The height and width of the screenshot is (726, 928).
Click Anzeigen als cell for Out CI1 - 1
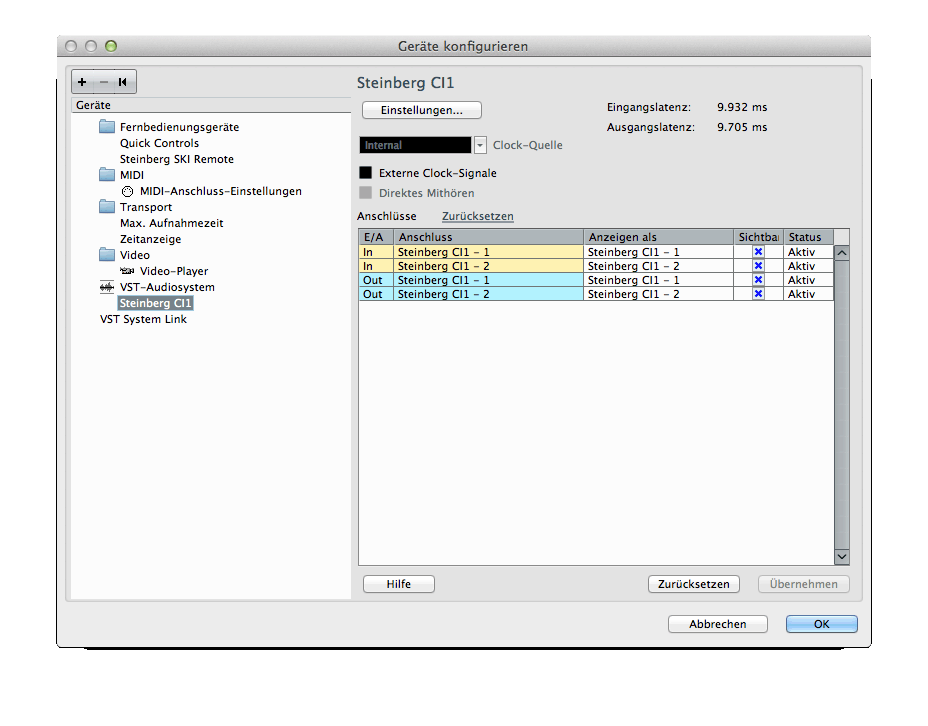pos(659,280)
